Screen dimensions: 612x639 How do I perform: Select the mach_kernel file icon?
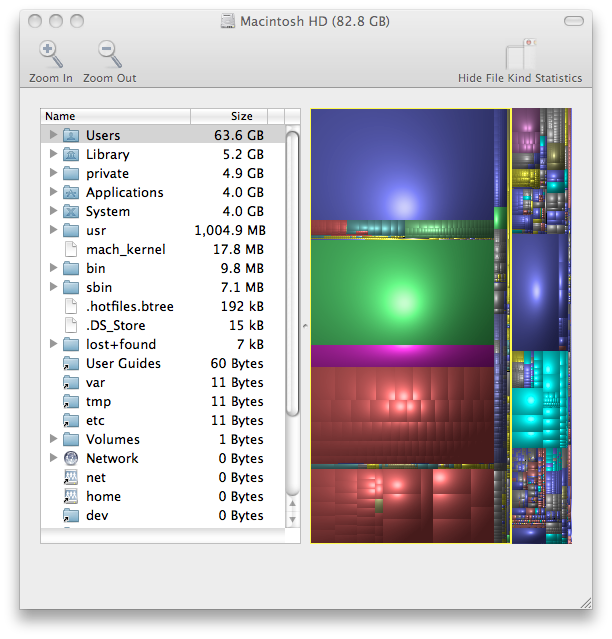pyautogui.click(x=71, y=249)
